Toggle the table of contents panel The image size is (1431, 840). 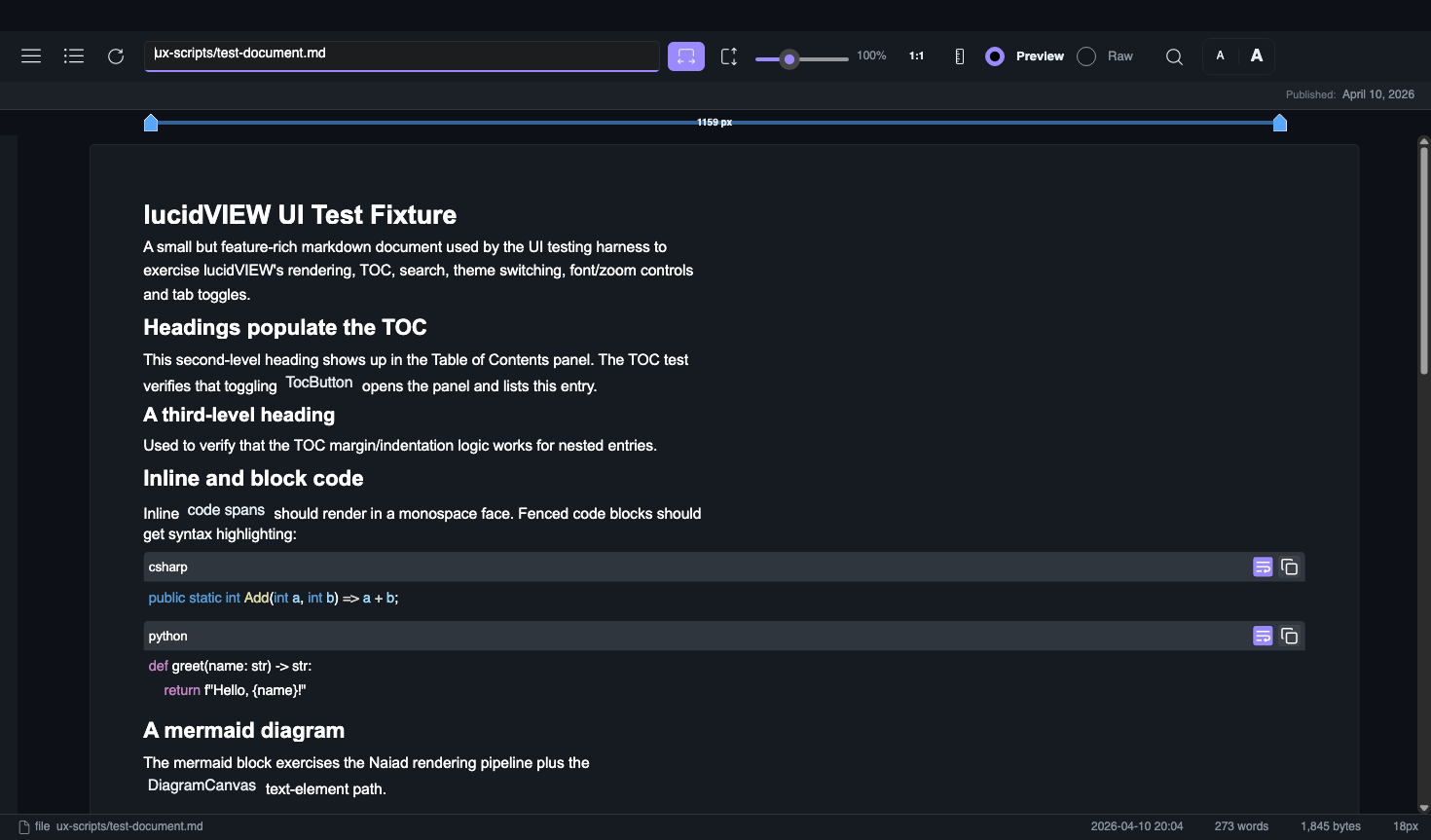(x=74, y=56)
